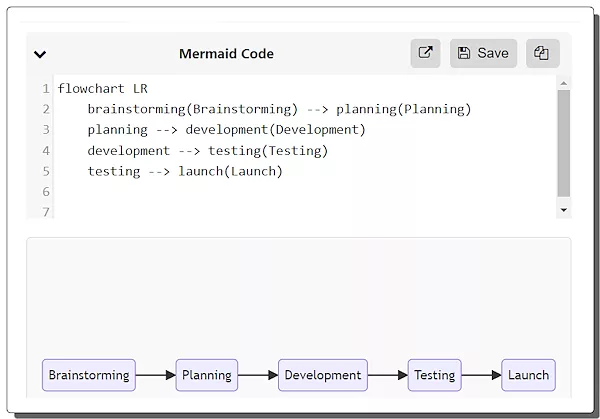
Task: Click the 'testing --> launch(Launch)' code line
Action: tap(185, 171)
